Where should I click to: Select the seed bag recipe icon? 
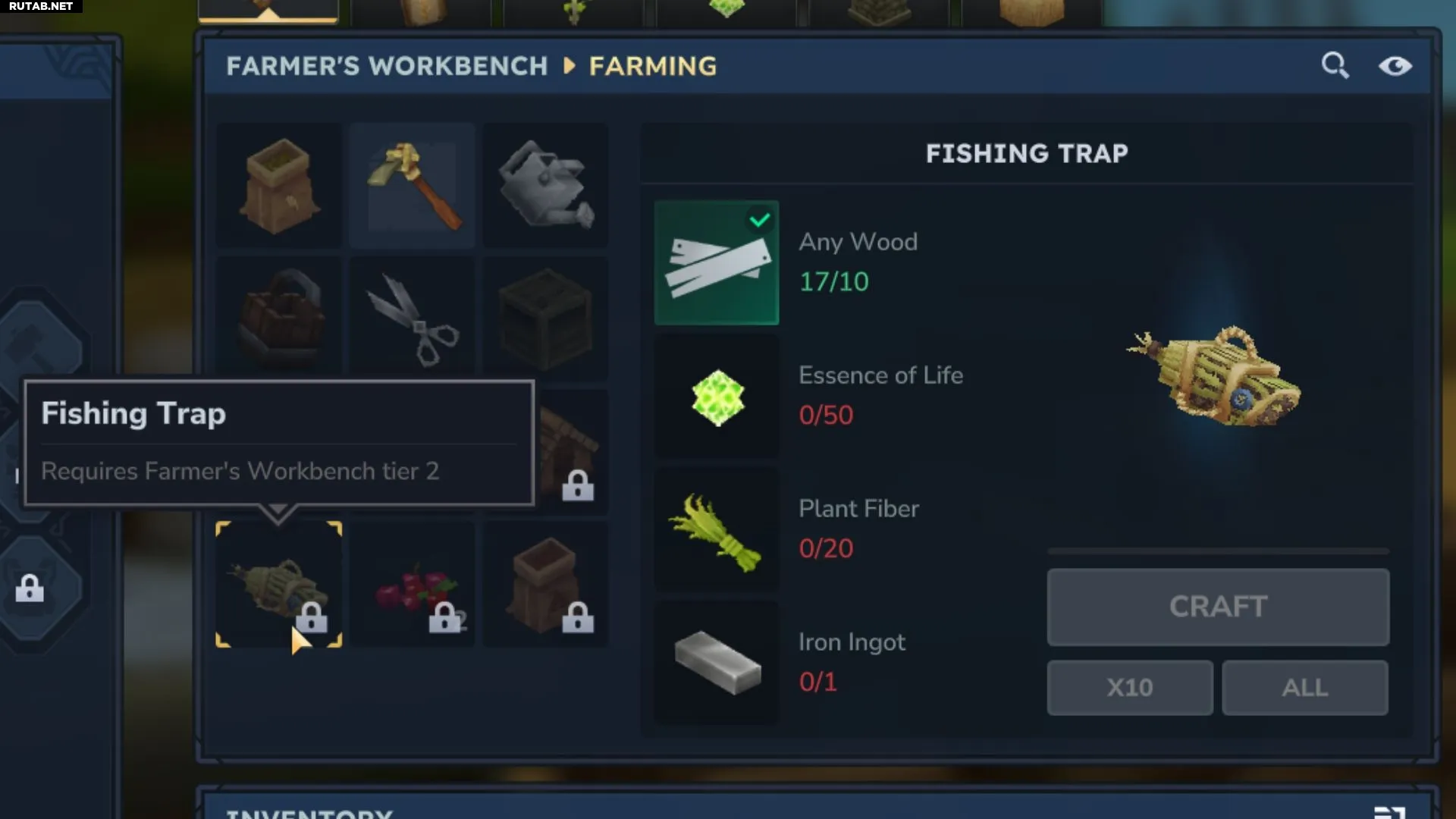point(278,186)
